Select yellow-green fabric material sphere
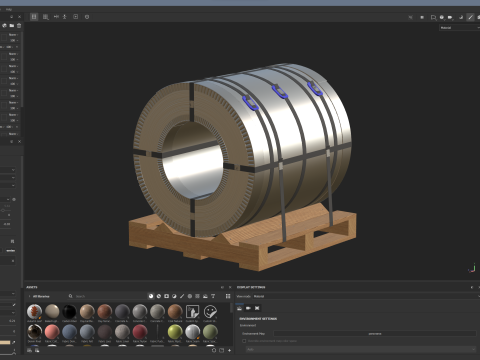The height and width of the screenshot is (360, 480). click(x=175, y=332)
